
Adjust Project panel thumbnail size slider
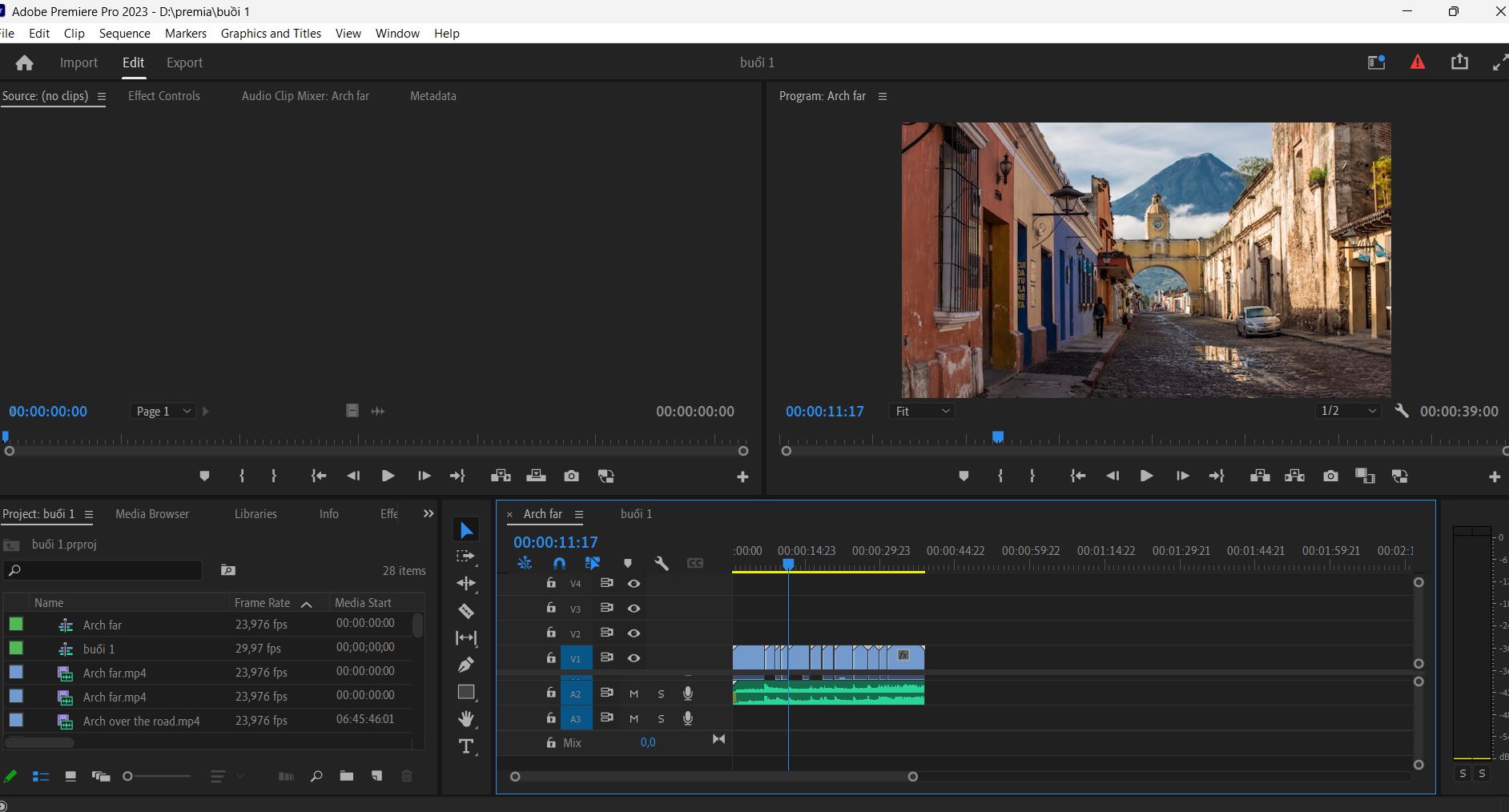(x=157, y=776)
